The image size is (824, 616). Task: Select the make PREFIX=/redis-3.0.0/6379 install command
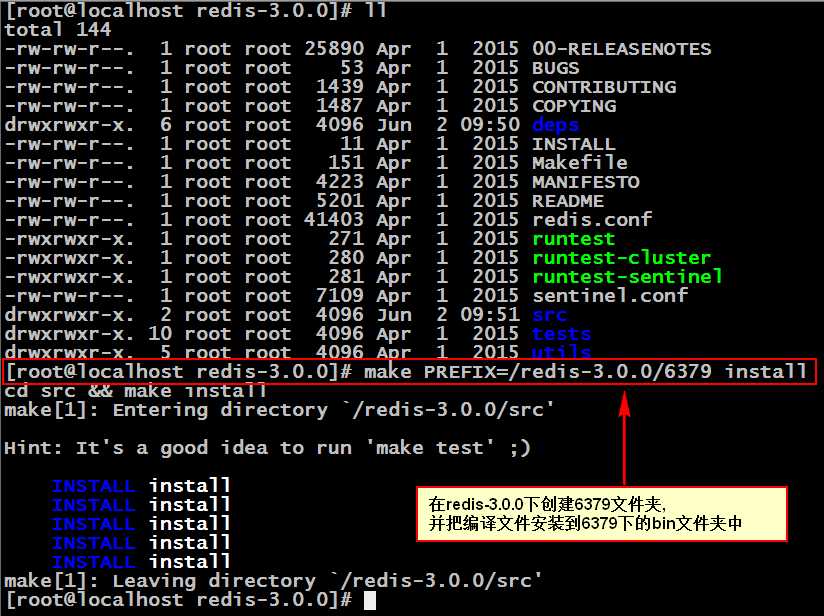pos(585,372)
